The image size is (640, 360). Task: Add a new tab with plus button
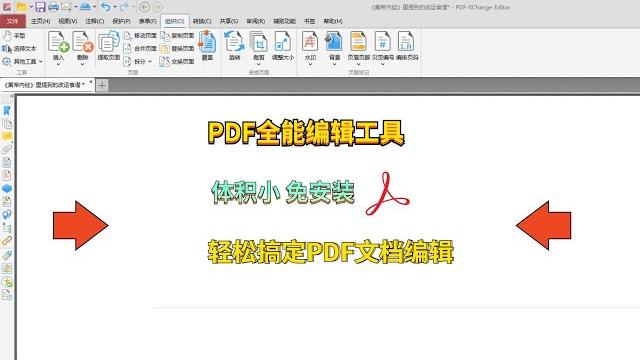click(102, 85)
